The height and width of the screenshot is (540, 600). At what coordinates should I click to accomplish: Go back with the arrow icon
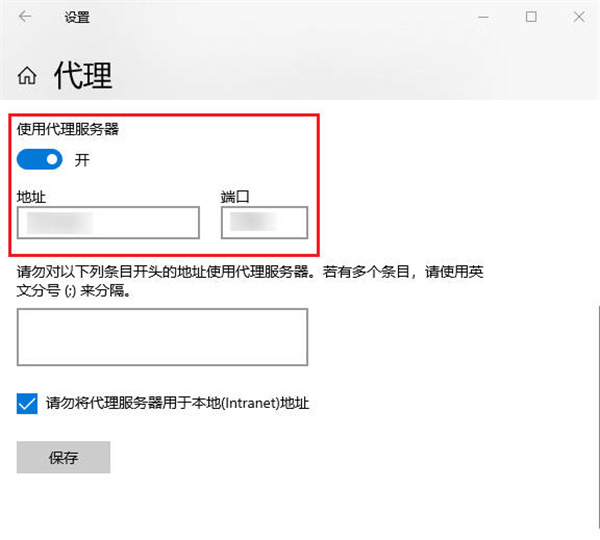click(x=25, y=16)
